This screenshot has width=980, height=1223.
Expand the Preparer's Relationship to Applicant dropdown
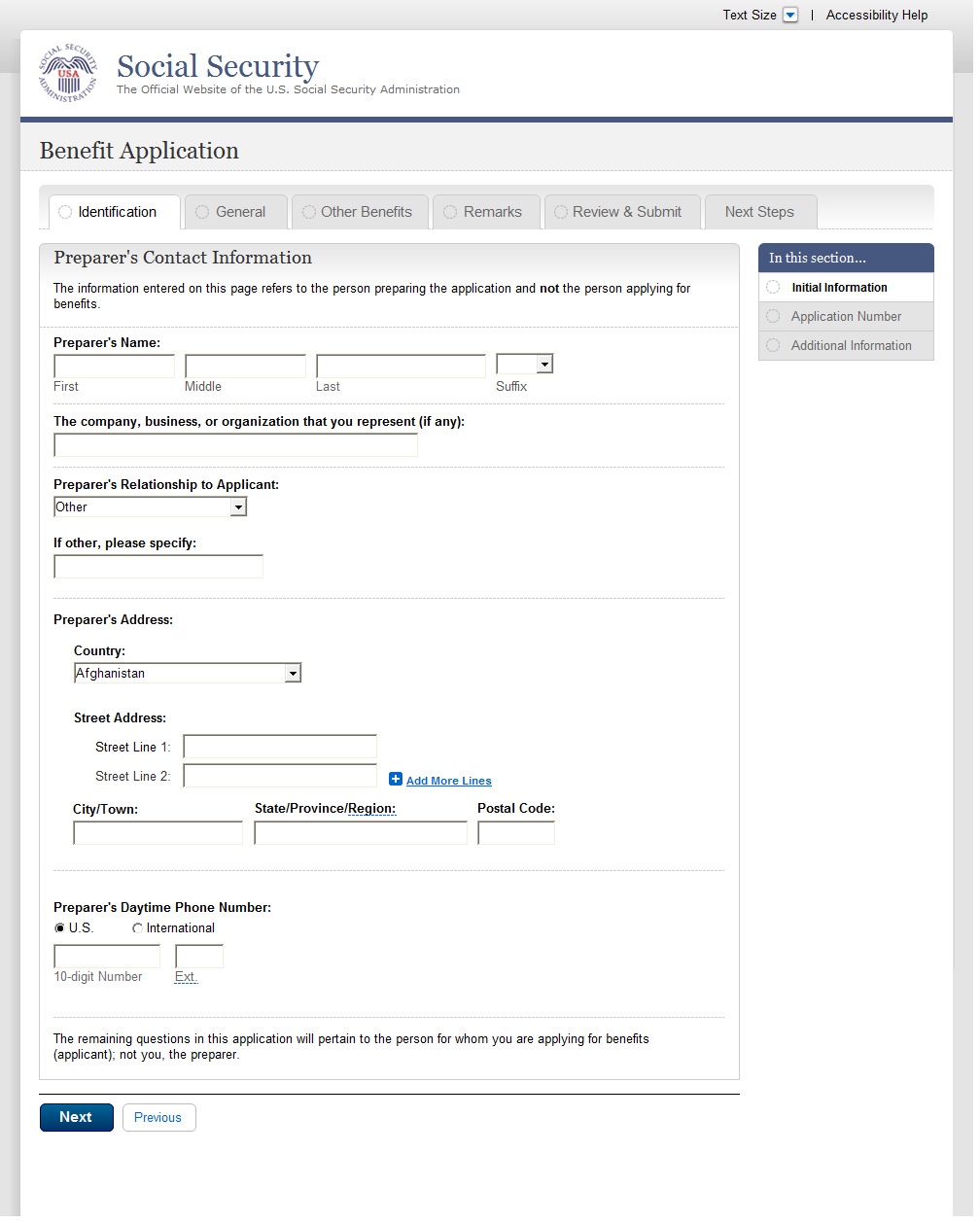[151, 507]
